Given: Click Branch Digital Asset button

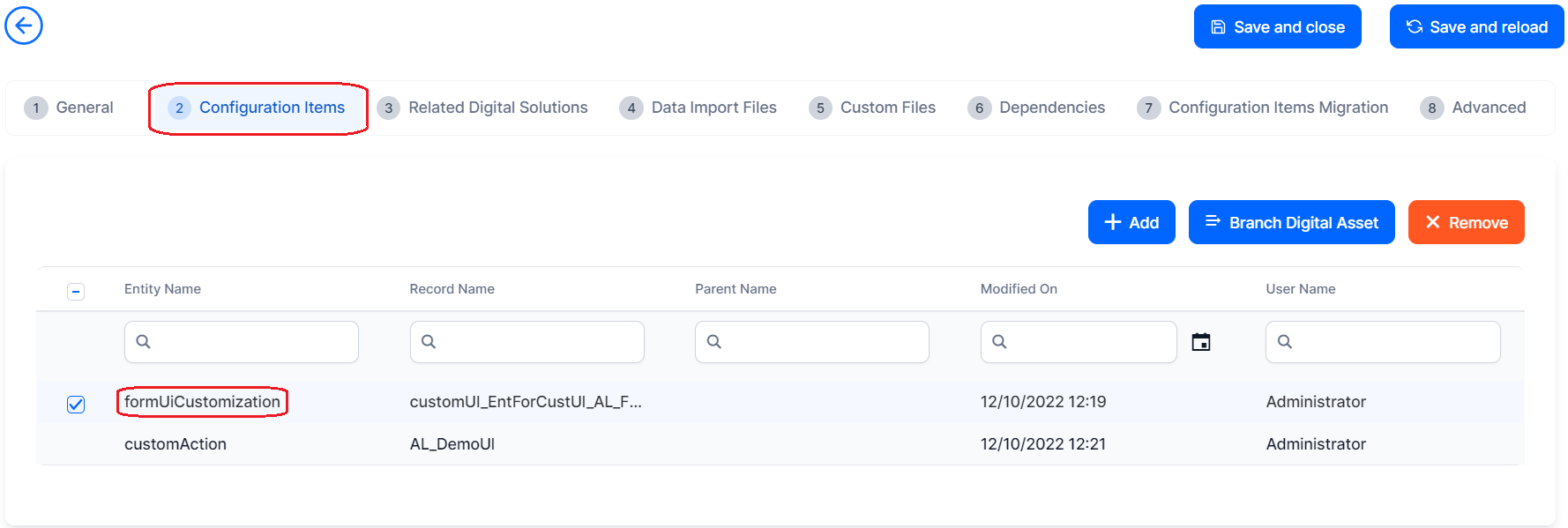Looking at the screenshot, I should [1291, 223].
